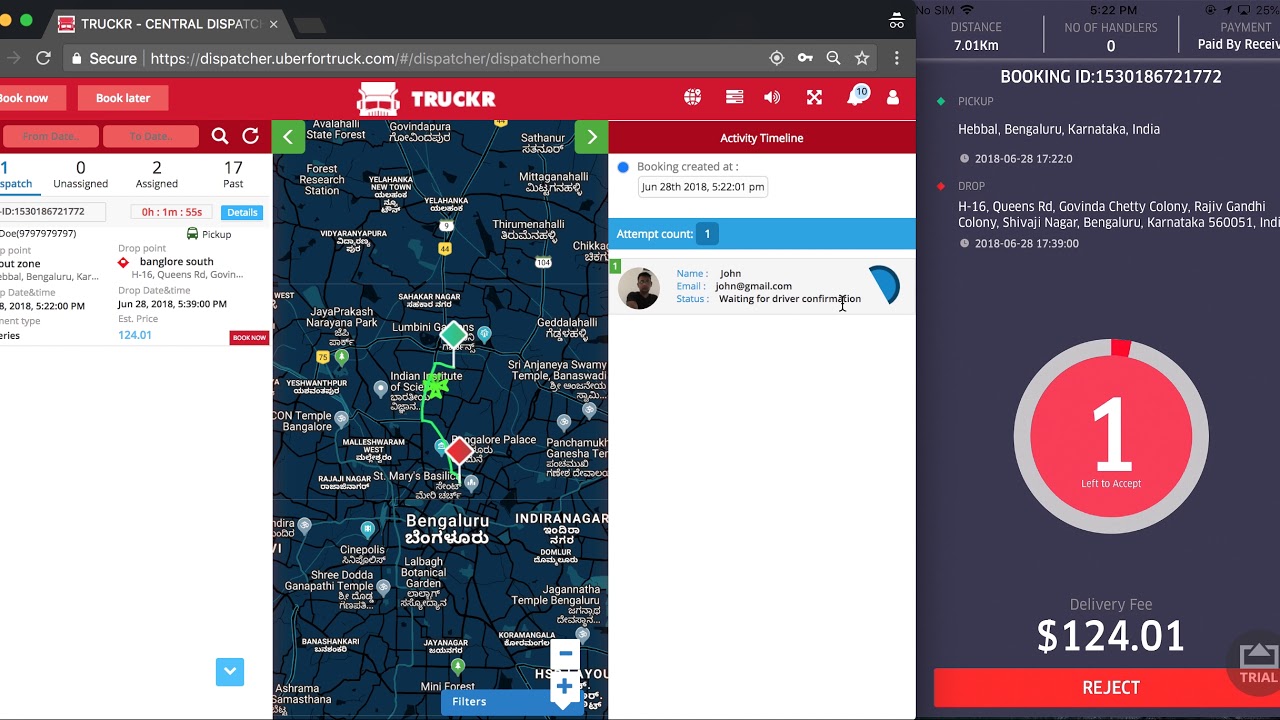Click Waiting for driver confirmation status

pos(790,299)
